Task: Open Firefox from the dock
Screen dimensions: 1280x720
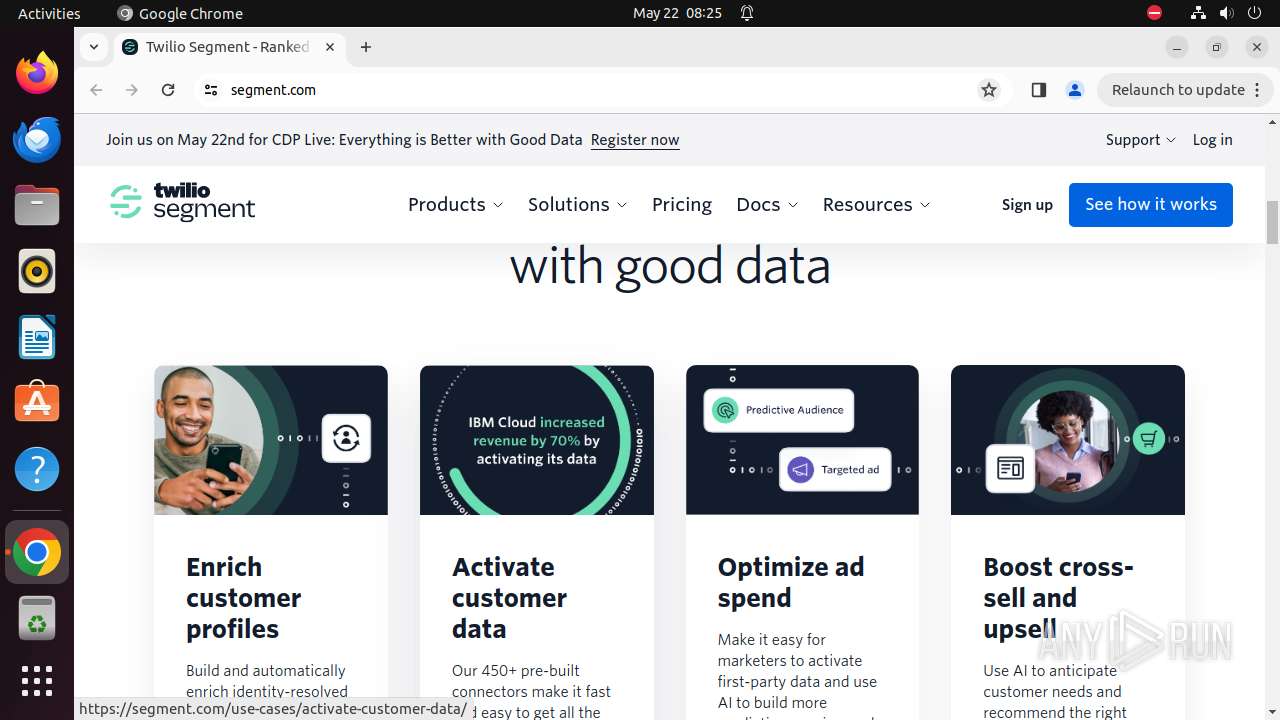Action: coord(37,73)
